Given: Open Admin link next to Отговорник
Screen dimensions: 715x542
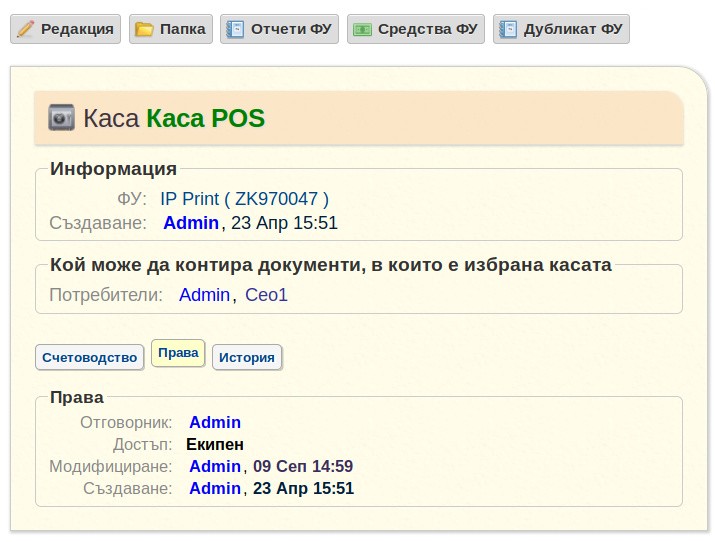Looking at the screenshot, I should [215, 423].
